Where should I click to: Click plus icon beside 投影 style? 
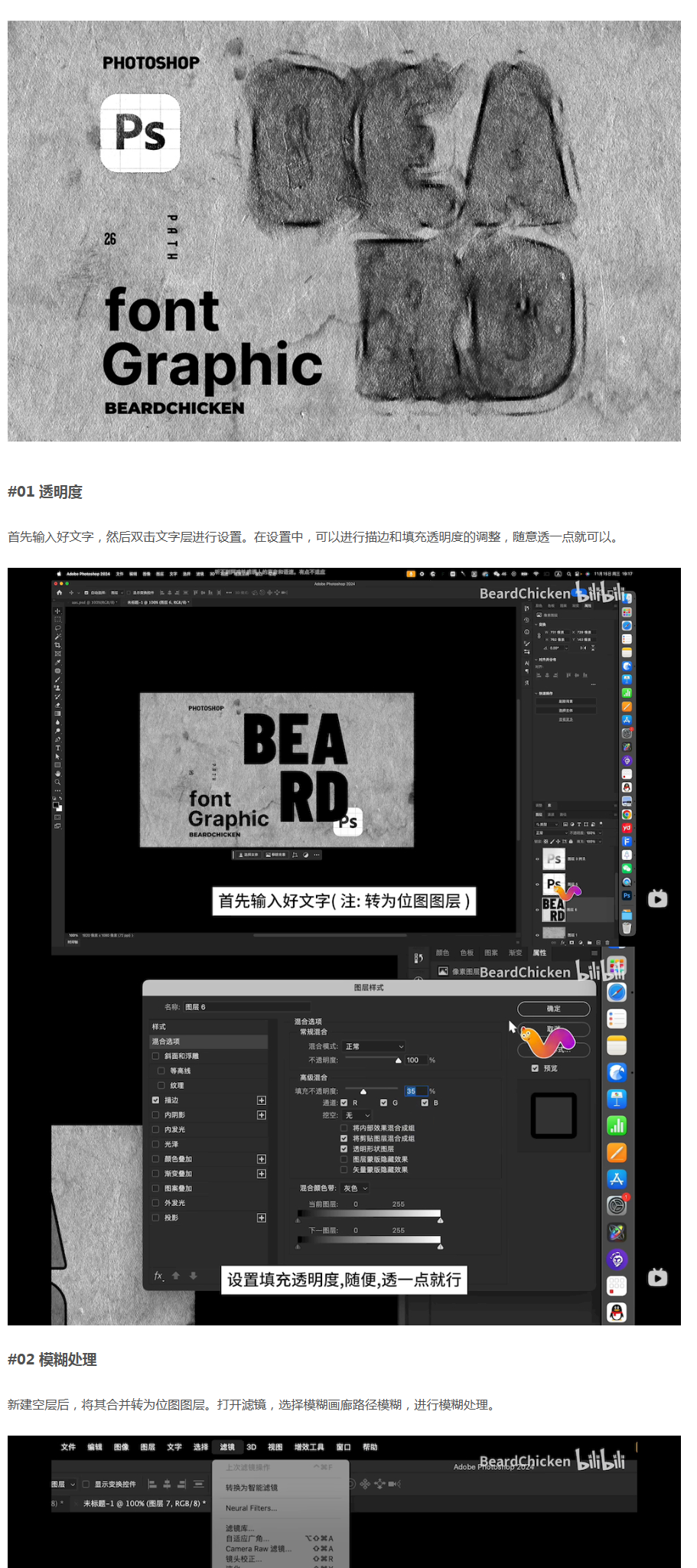point(262,1218)
